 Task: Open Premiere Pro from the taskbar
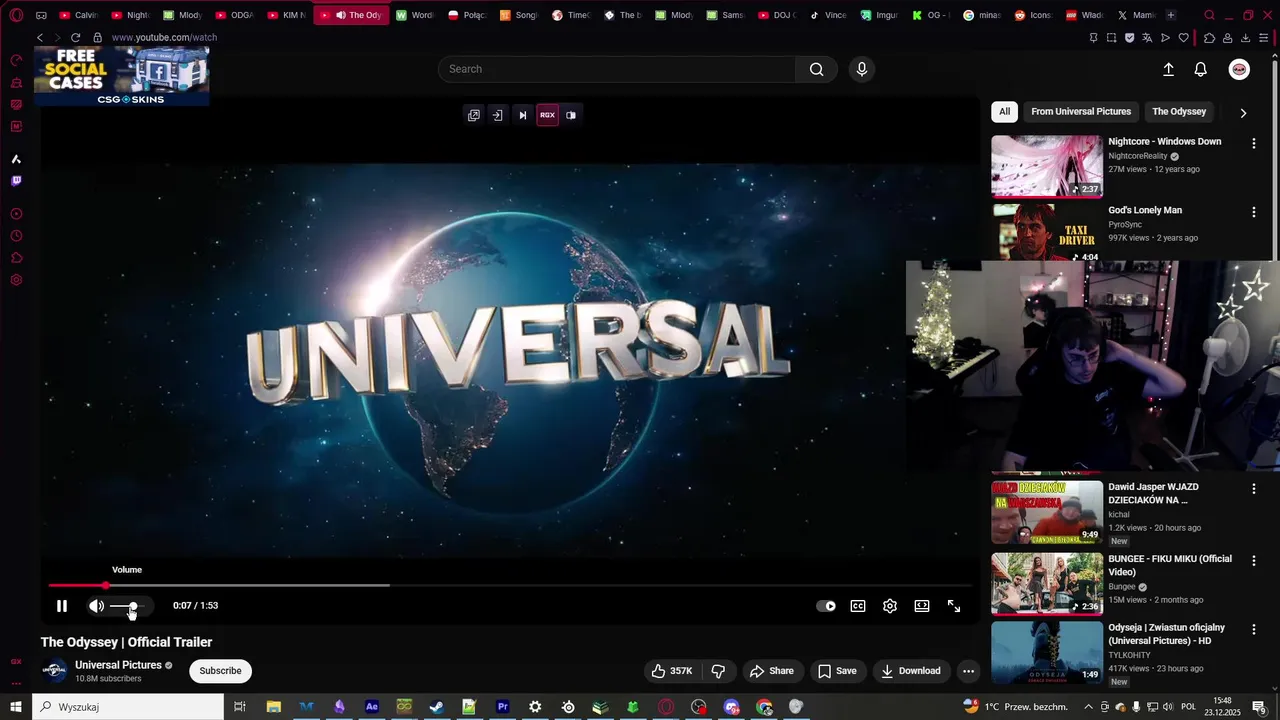[503, 707]
